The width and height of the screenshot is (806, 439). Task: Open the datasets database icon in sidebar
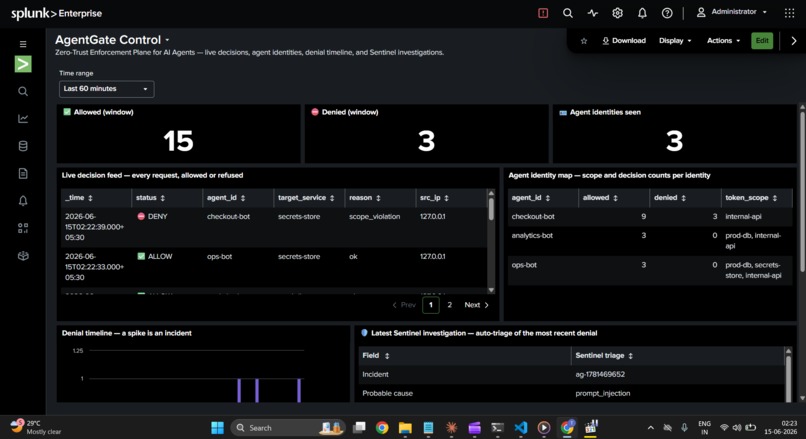(x=23, y=146)
